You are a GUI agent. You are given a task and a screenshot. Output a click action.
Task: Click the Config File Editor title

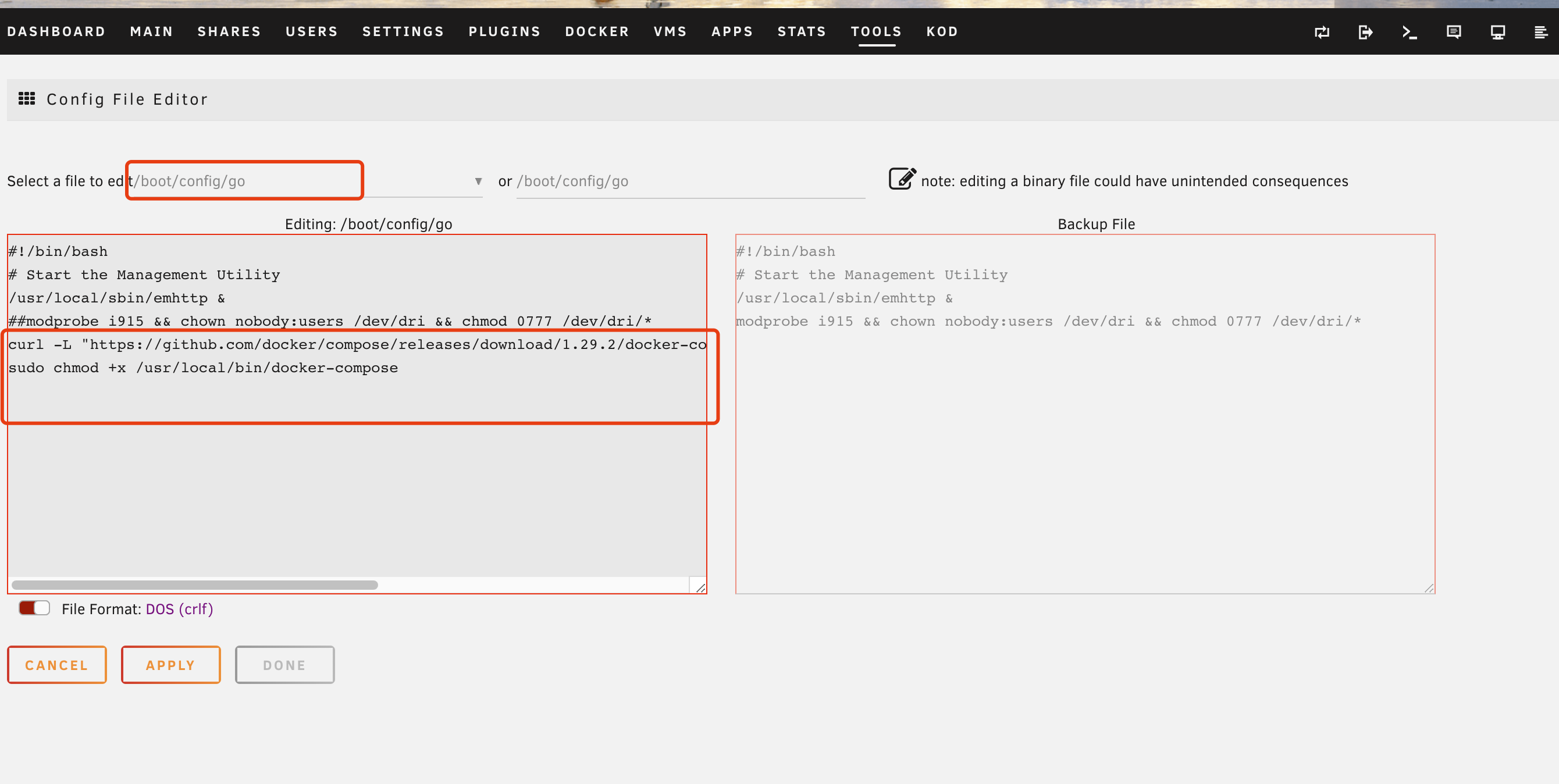point(127,99)
